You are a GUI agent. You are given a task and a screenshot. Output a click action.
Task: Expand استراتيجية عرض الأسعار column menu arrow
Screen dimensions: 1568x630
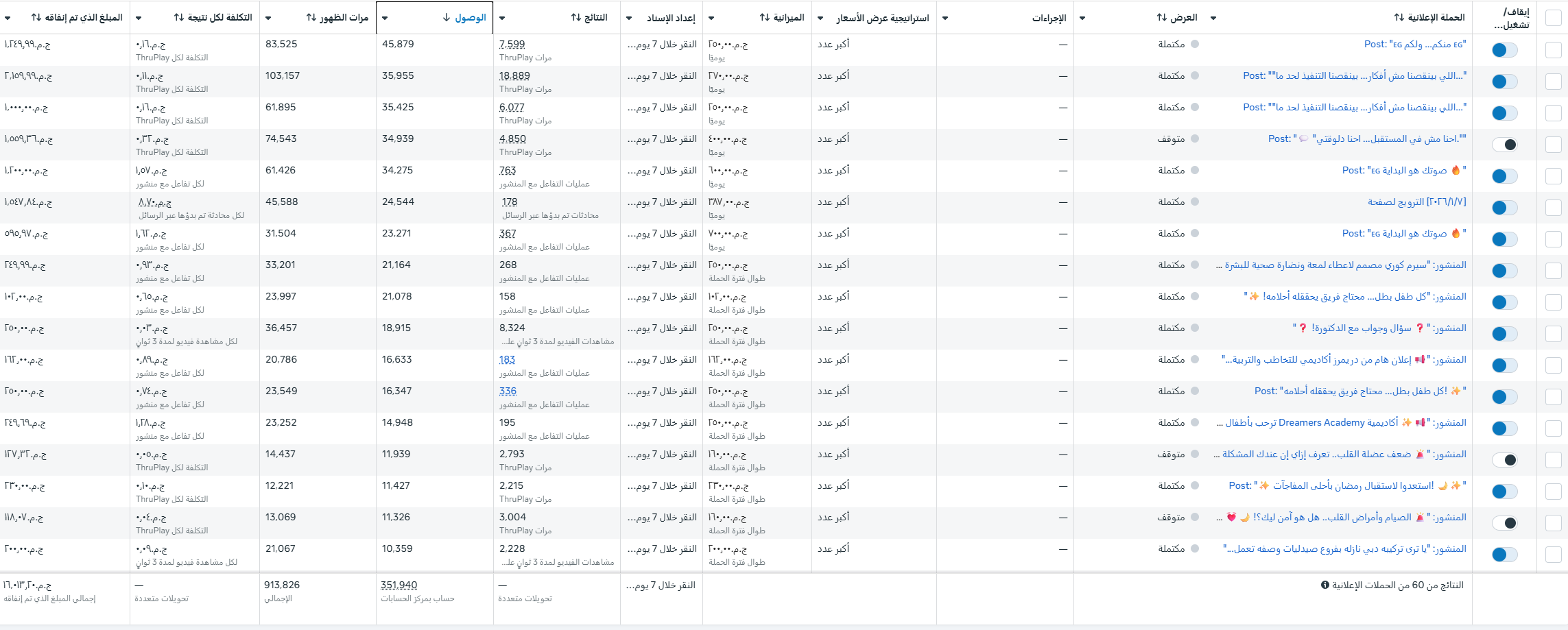point(820,19)
